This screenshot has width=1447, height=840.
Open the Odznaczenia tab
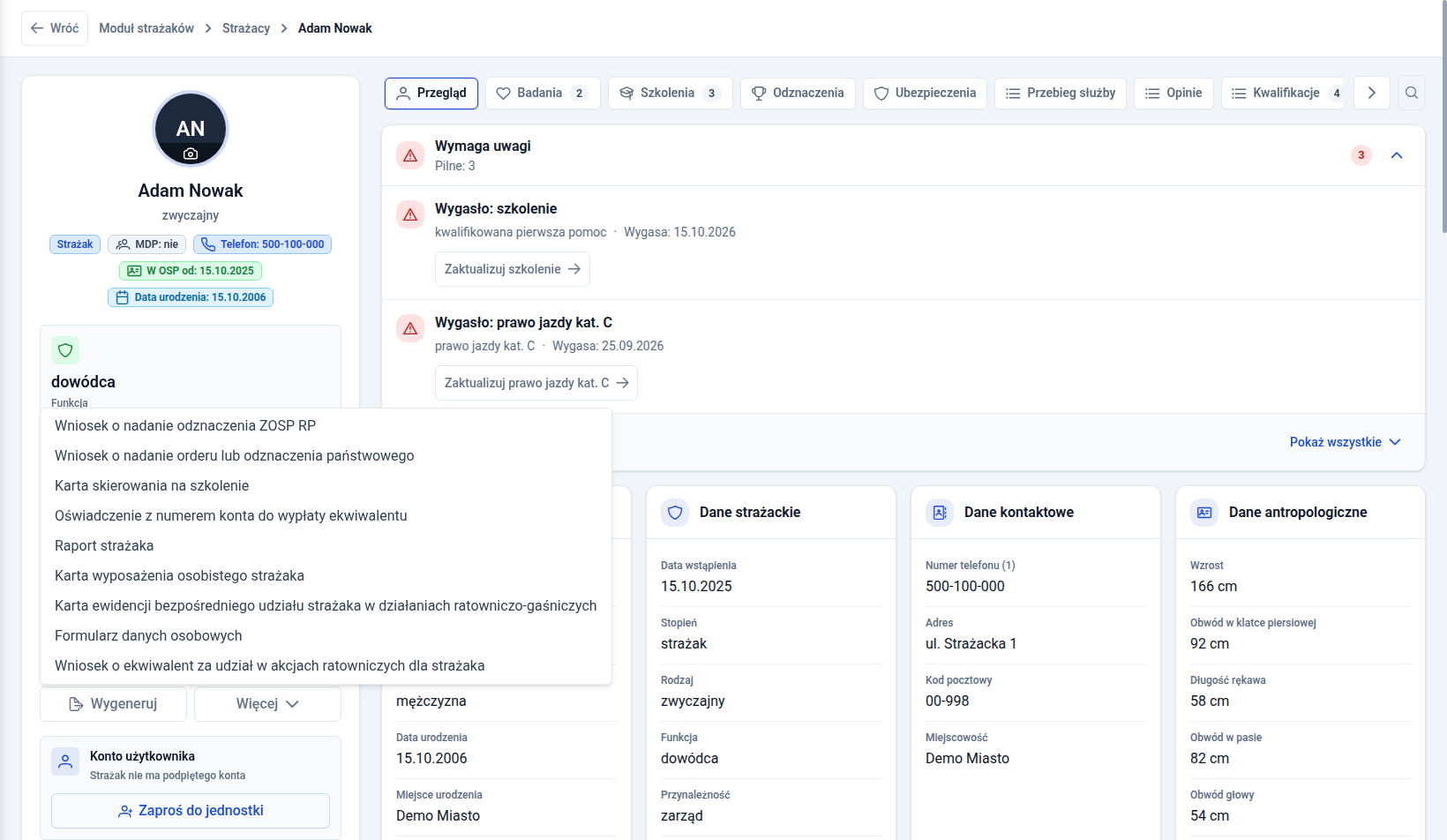coord(798,93)
